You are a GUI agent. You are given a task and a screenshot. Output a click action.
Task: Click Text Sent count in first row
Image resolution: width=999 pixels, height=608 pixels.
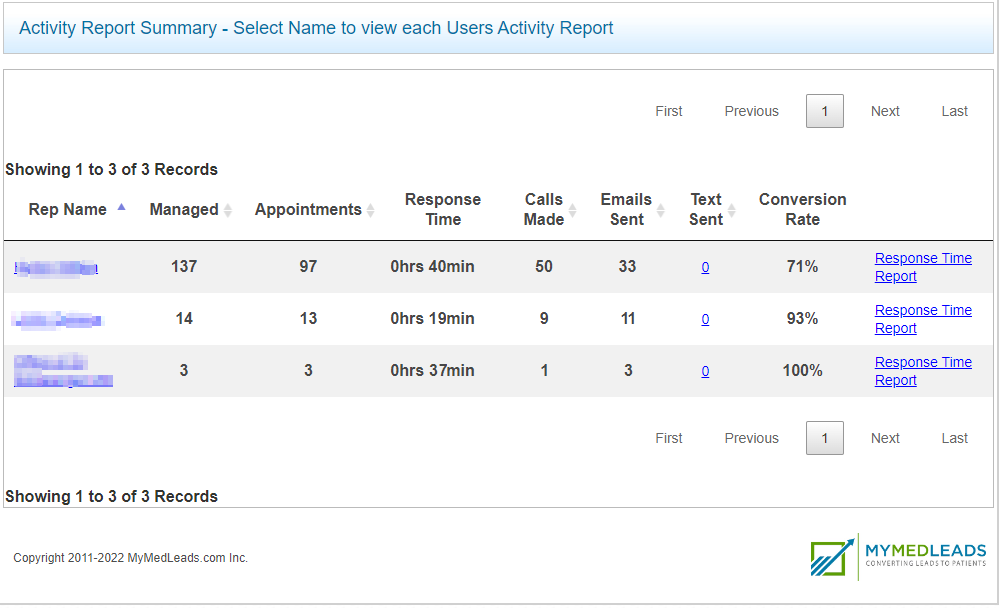(x=705, y=267)
